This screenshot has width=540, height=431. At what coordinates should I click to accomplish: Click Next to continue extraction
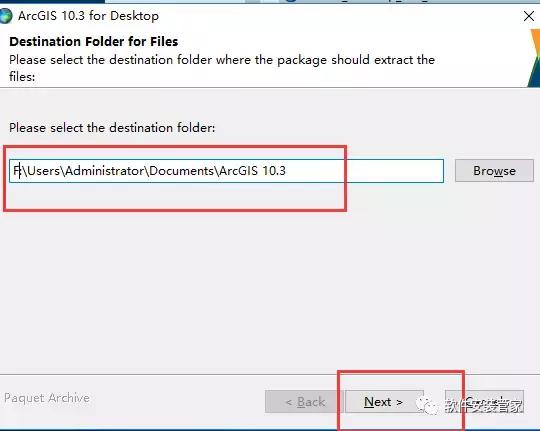pyautogui.click(x=384, y=401)
